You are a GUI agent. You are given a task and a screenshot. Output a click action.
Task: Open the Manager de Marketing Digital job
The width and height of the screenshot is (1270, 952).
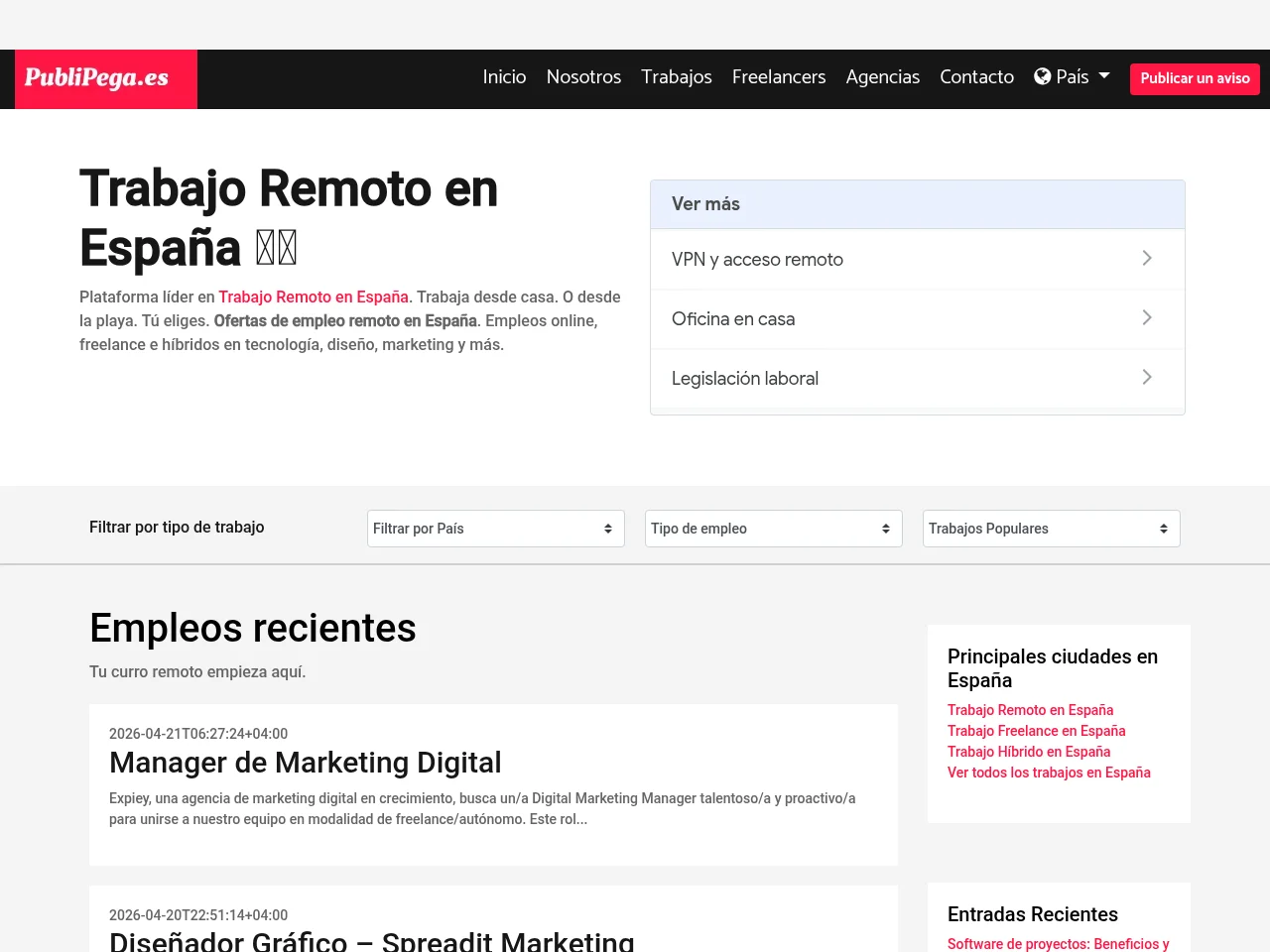306,762
